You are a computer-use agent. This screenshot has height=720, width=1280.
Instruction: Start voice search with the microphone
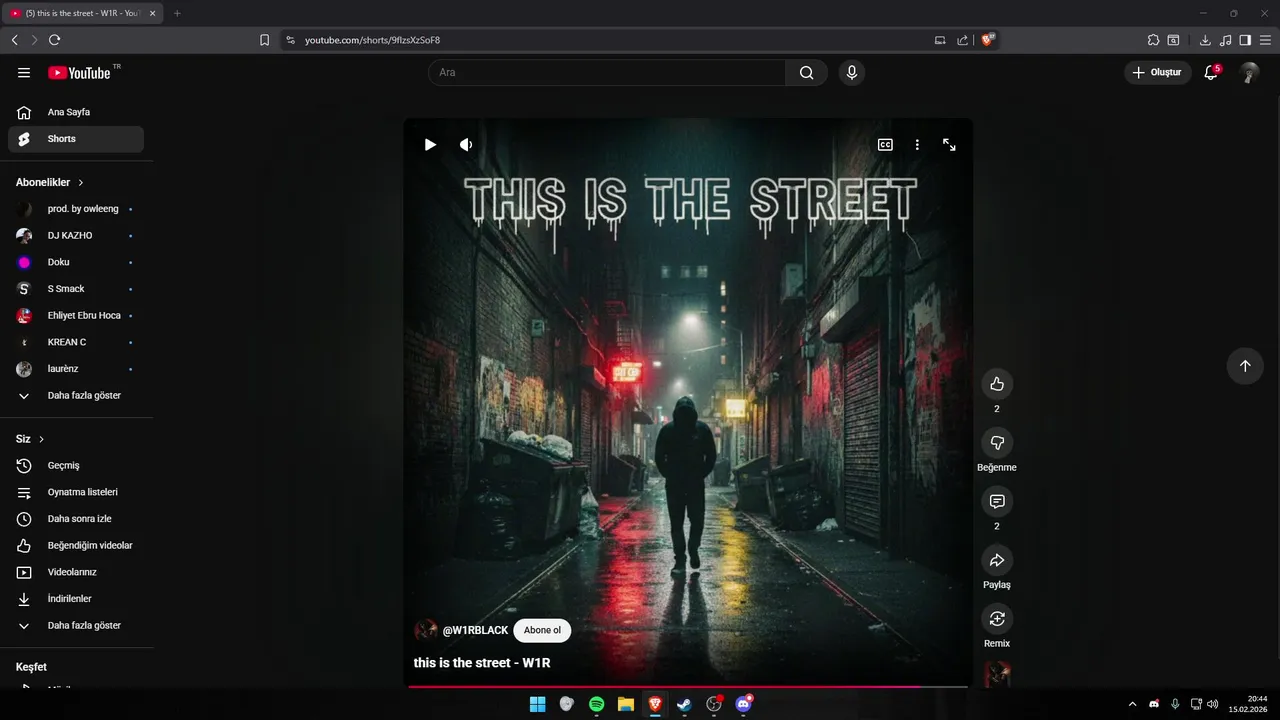point(852,72)
